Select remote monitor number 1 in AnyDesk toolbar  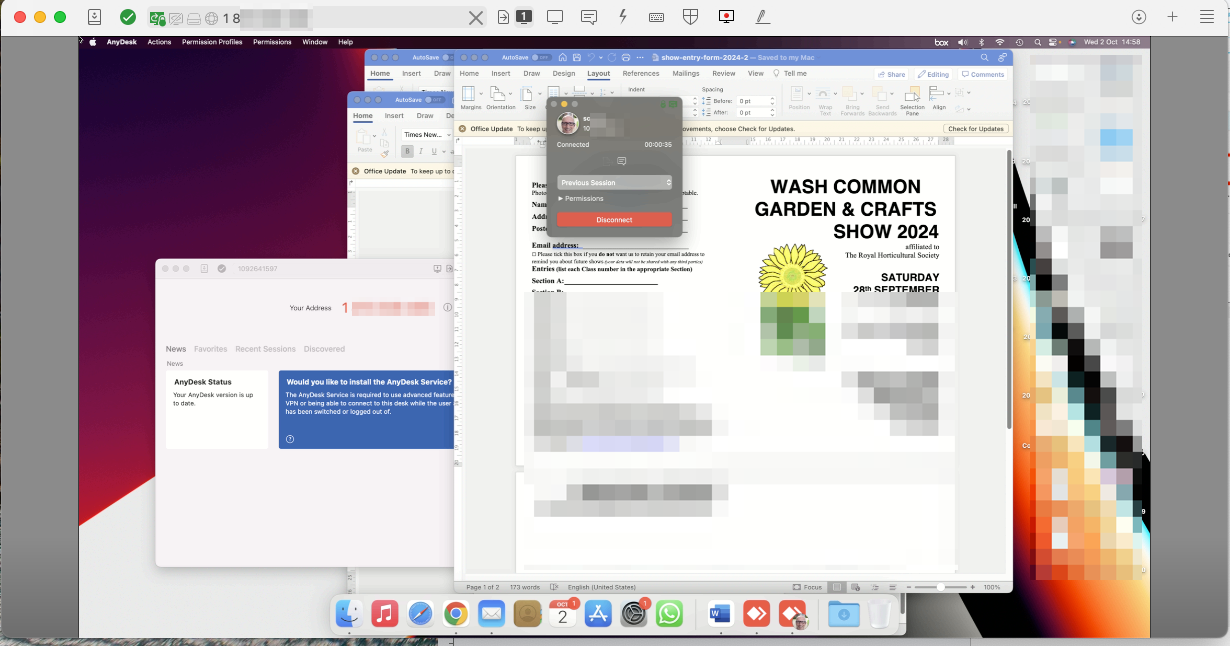click(525, 17)
